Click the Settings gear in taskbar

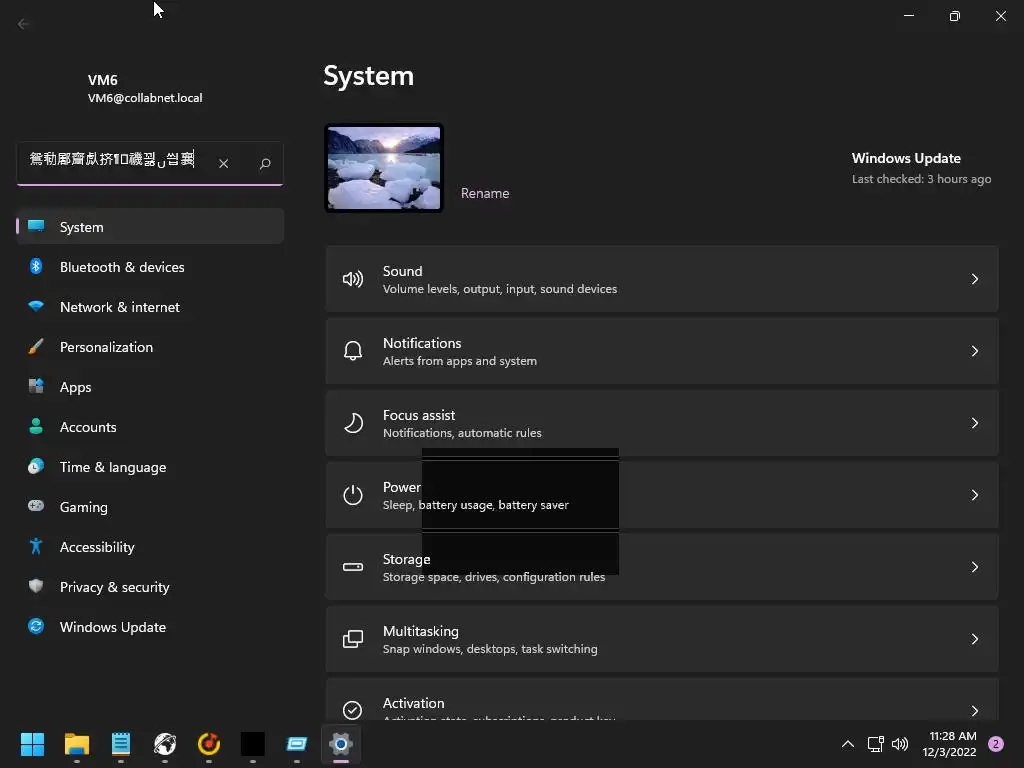pos(341,743)
